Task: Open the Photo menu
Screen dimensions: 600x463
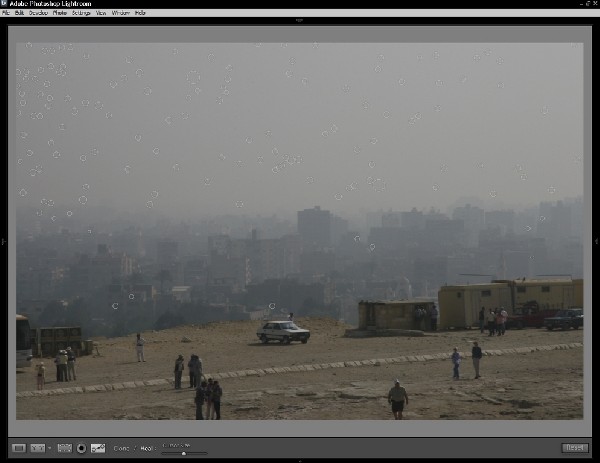Action: [x=60, y=13]
